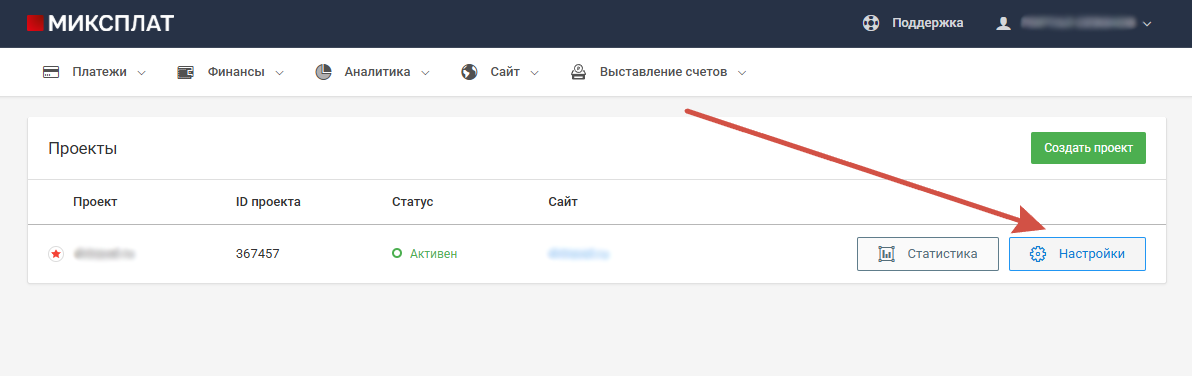Image resolution: width=1192 pixels, height=376 pixels.
Task: Open the Выставление счетов menu
Action: point(664,73)
